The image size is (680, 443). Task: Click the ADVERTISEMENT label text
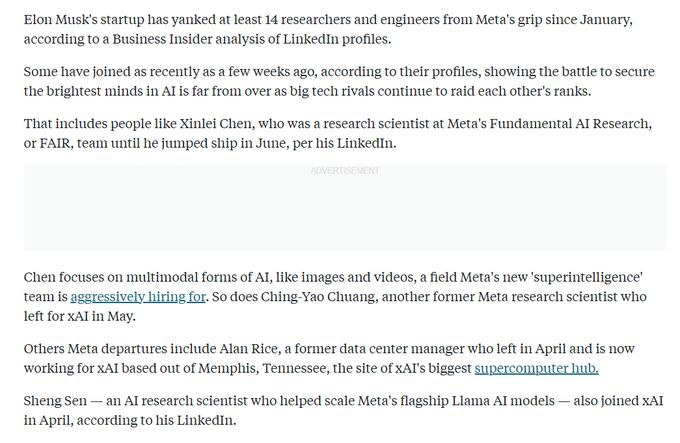[x=345, y=171]
